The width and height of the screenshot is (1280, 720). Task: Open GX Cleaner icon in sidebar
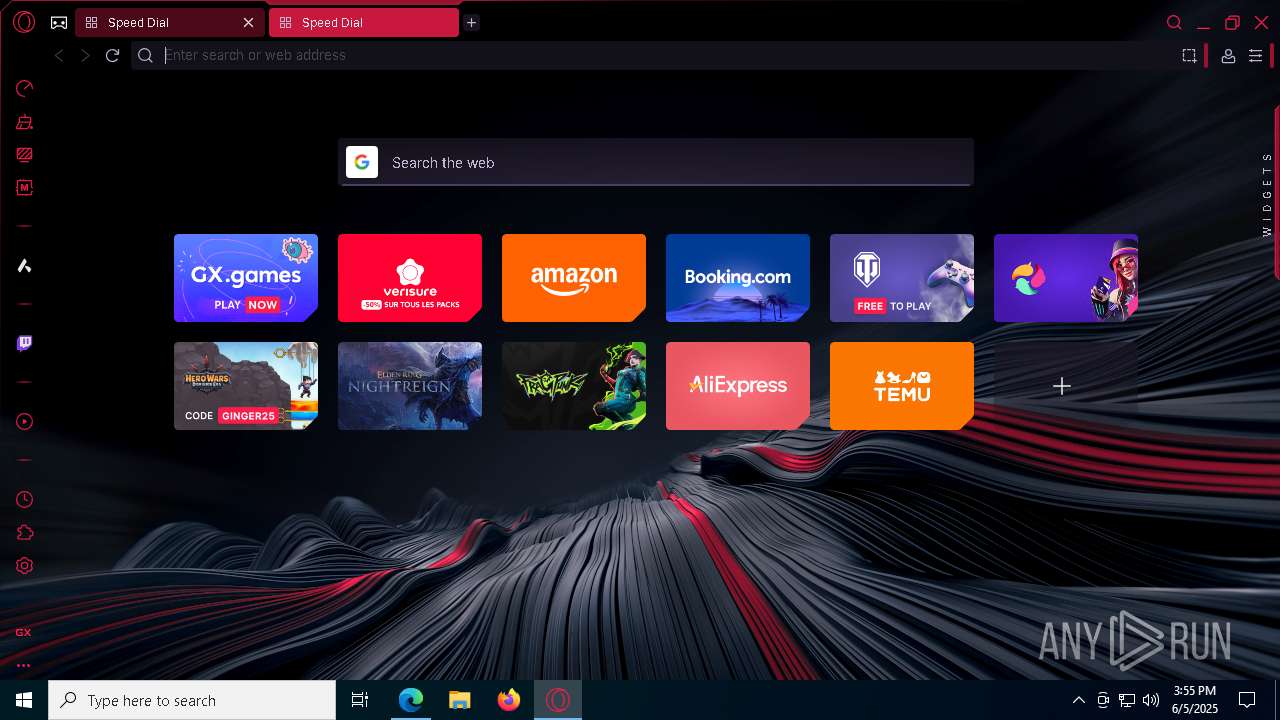point(25,123)
